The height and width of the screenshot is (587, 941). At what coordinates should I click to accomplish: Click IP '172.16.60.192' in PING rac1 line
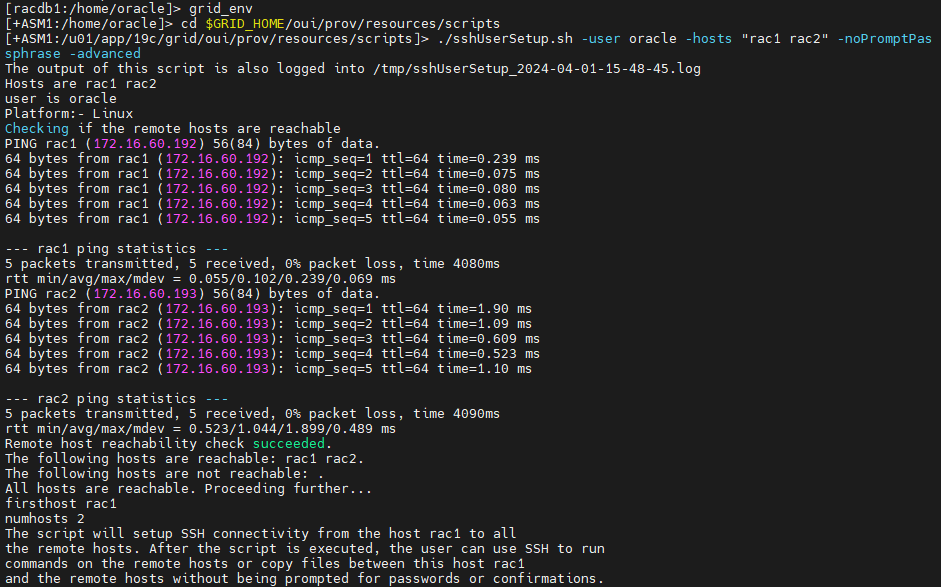click(x=145, y=144)
